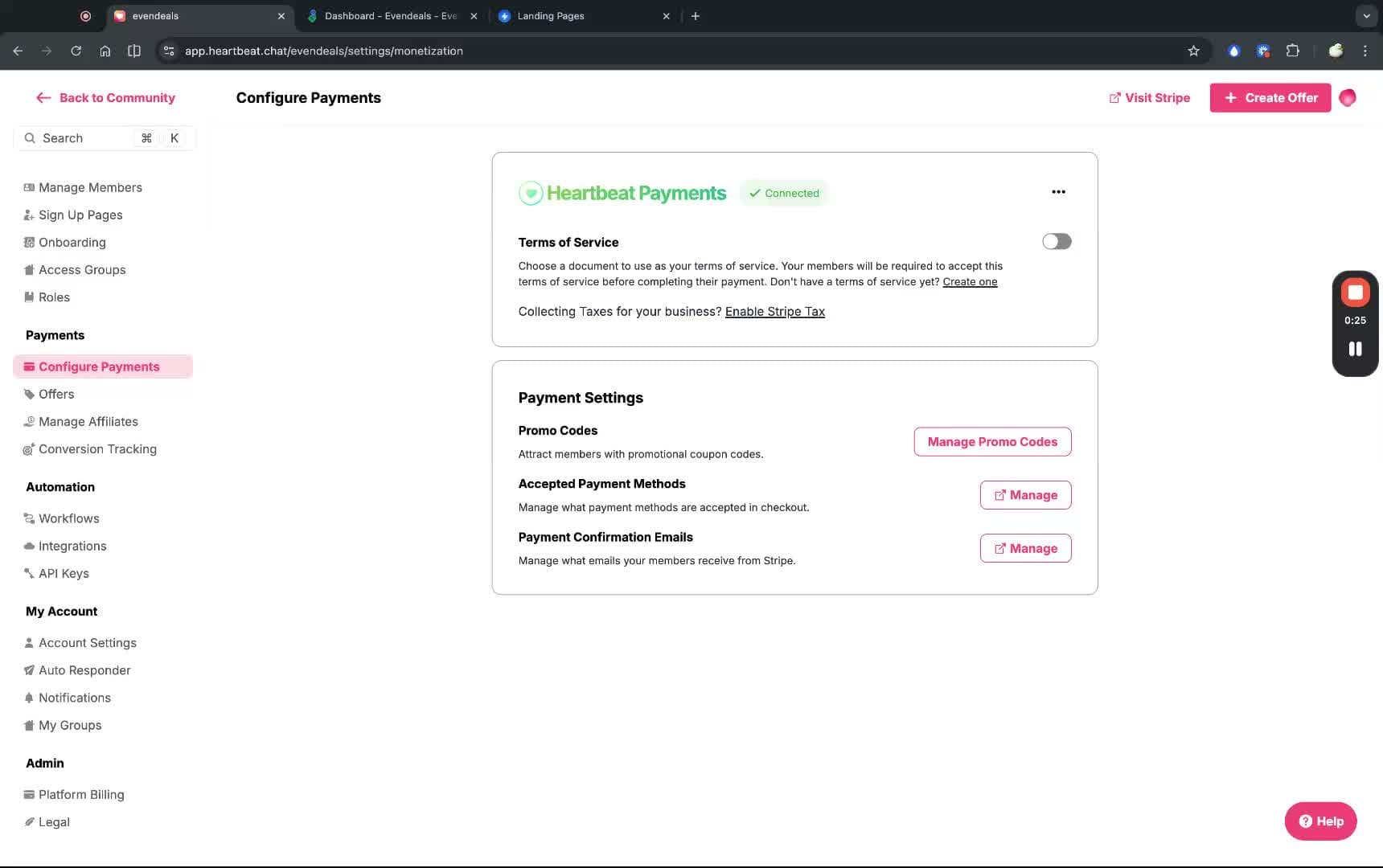Open the Enable Stripe Tax link
Screen dimensions: 1383x868
[774, 312]
